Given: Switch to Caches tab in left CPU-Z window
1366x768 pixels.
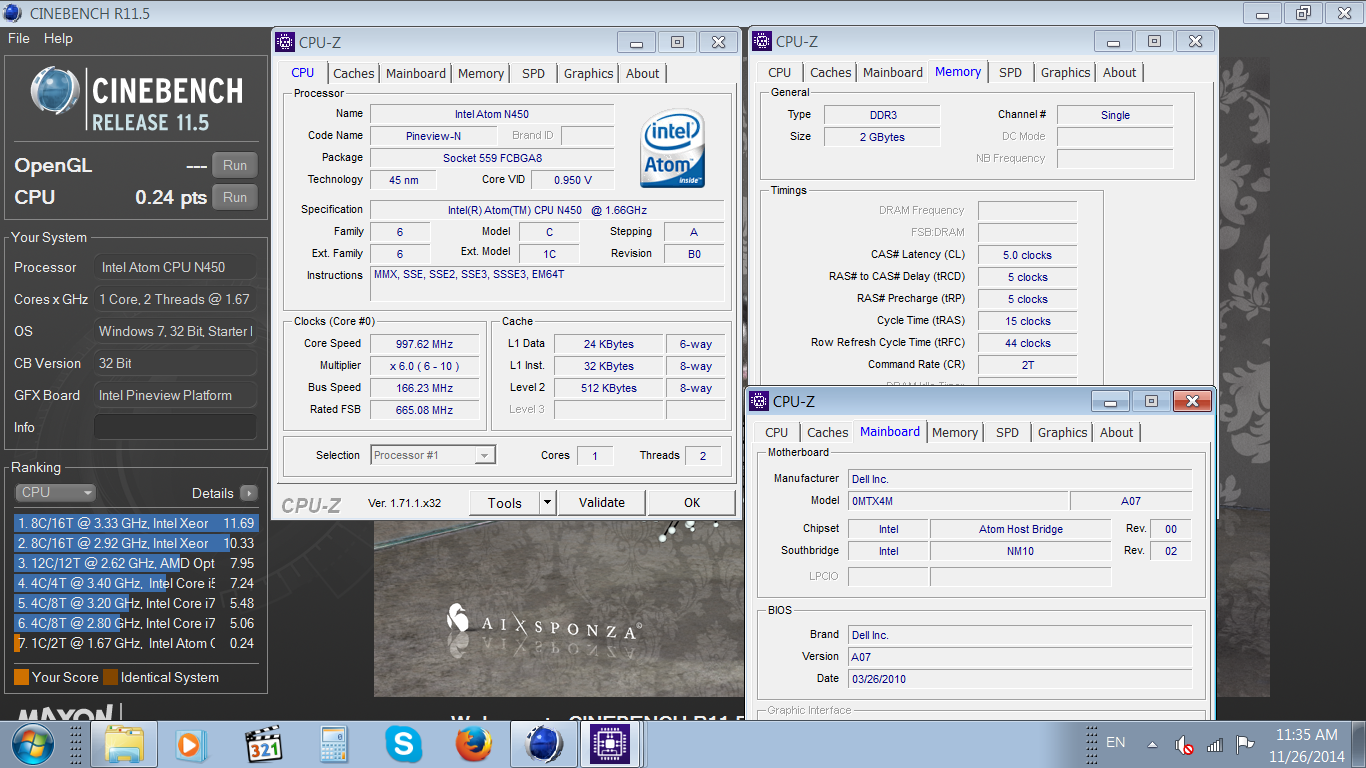Looking at the screenshot, I should tap(354, 73).
